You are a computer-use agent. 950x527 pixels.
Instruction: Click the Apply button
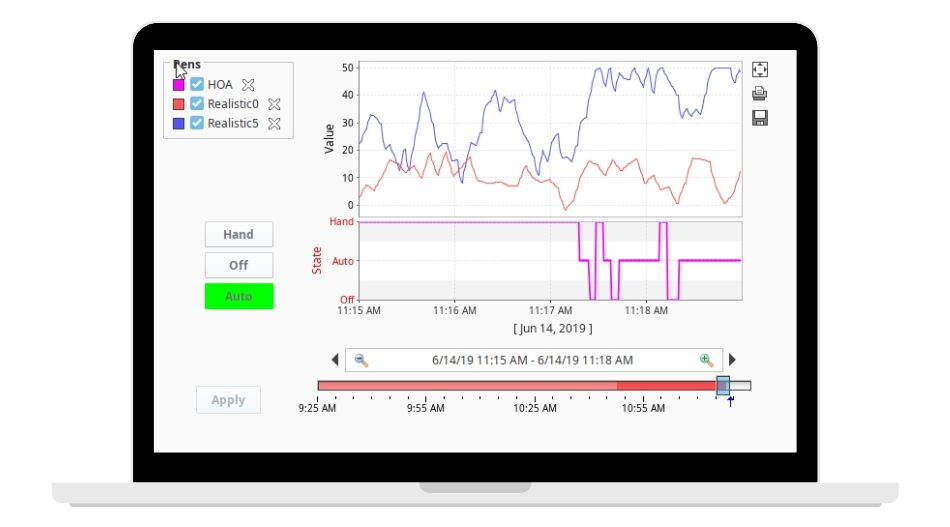tap(228, 400)
